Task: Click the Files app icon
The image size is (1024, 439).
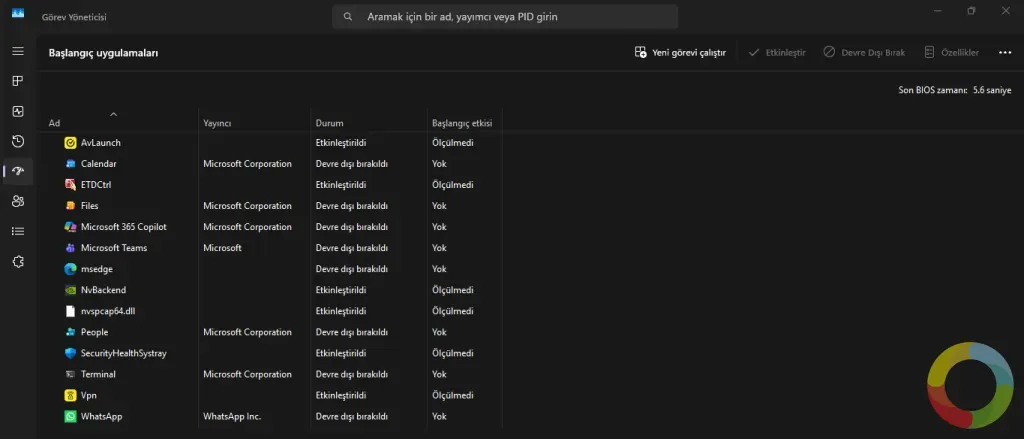Action: tap(70, 206)
